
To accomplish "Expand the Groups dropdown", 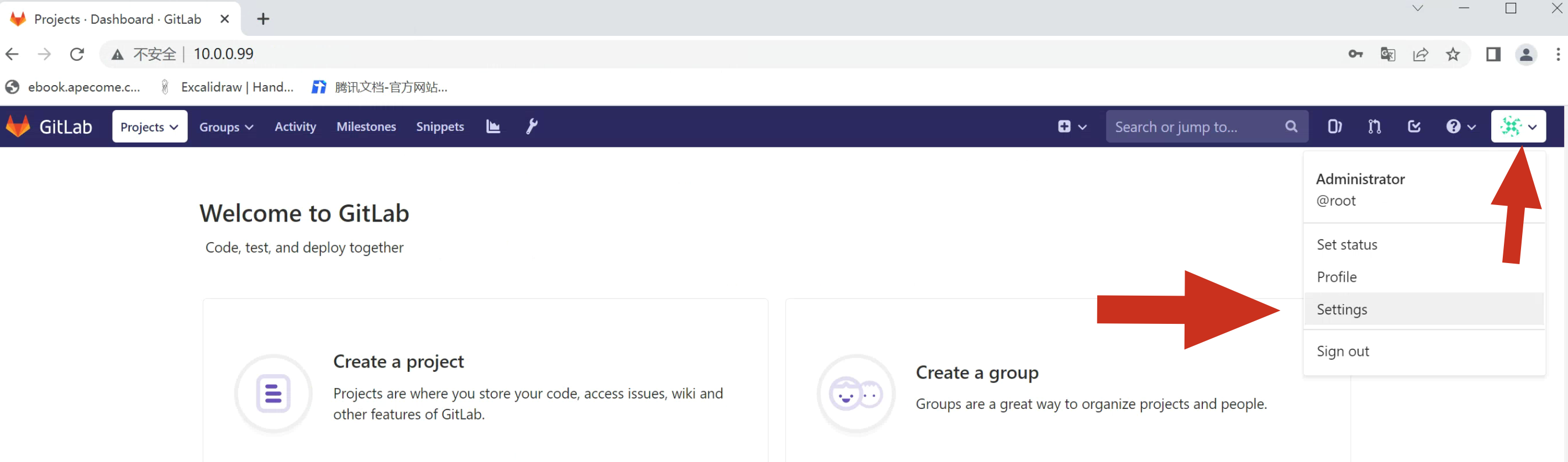I will tap(226, 127).
